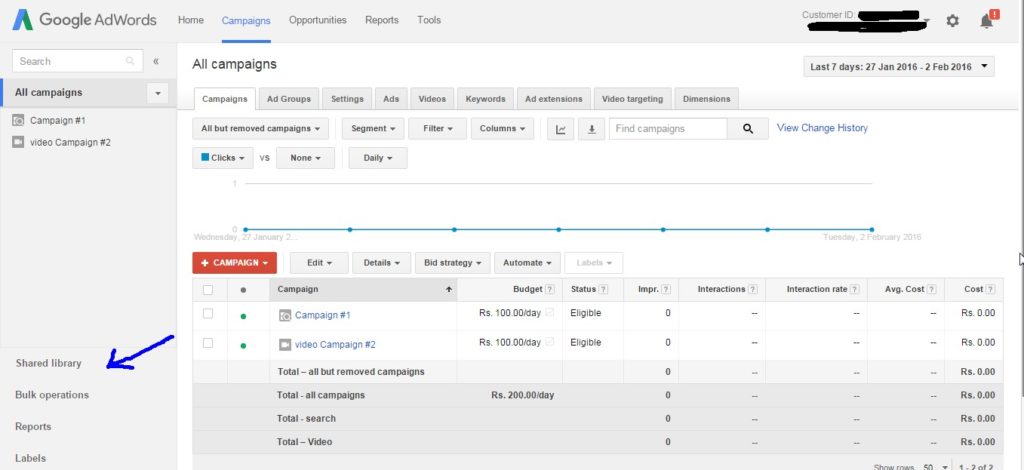This screenshot has height=470, width=1024.
Task: Open the All campaigns sidebar dropdown arrow
Action: (157, 93)
